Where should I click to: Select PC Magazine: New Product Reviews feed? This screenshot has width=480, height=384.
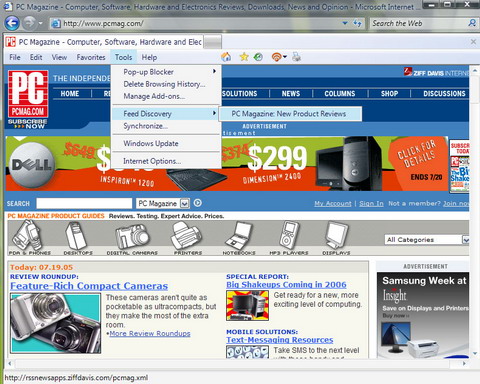[x=289, y=114]
